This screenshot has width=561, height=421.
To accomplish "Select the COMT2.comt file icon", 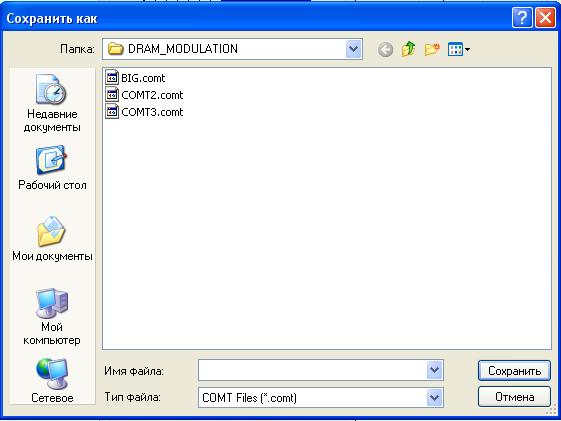I will click(x=112, y=95).
